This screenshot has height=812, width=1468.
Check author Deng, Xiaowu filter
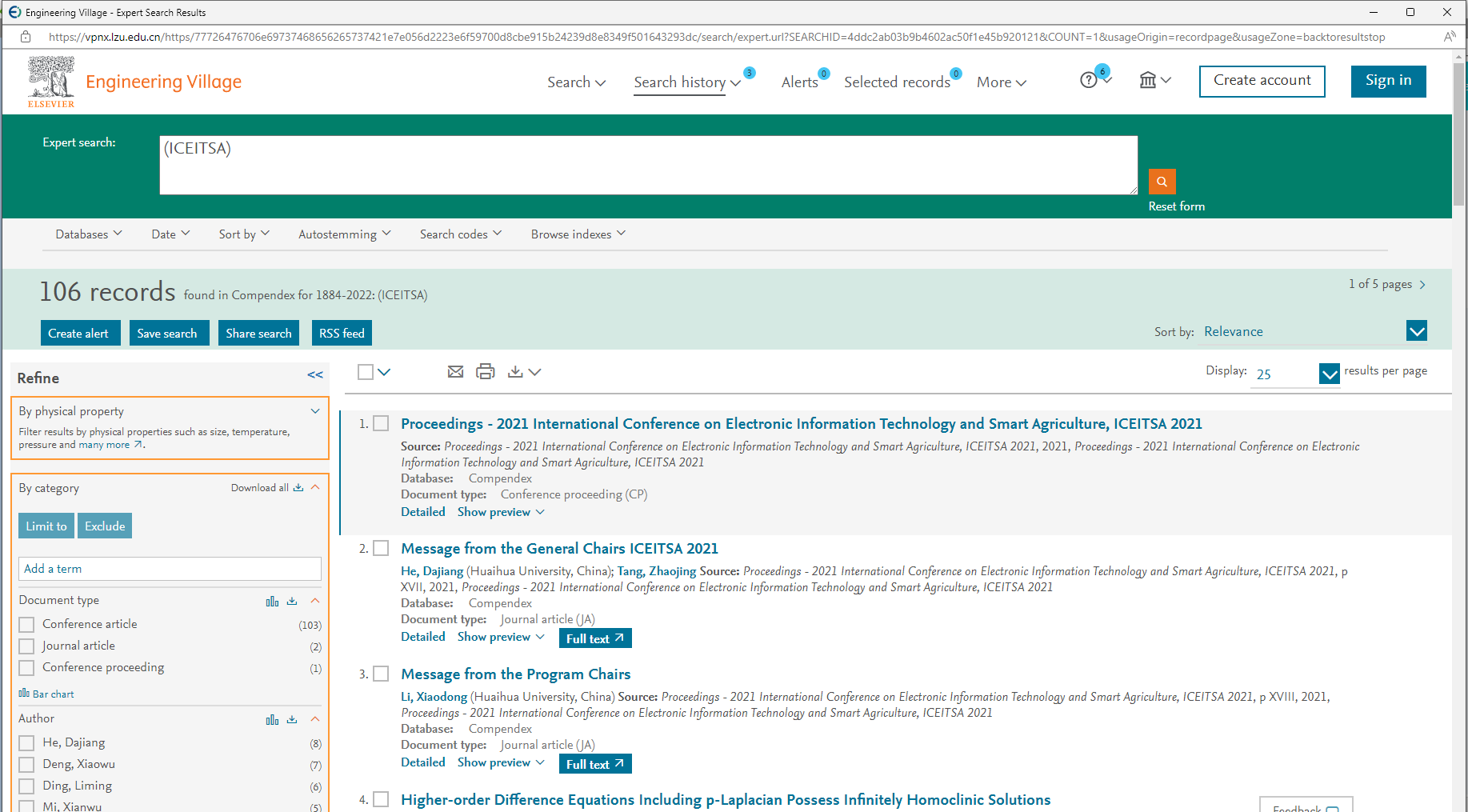pos(26,765)
